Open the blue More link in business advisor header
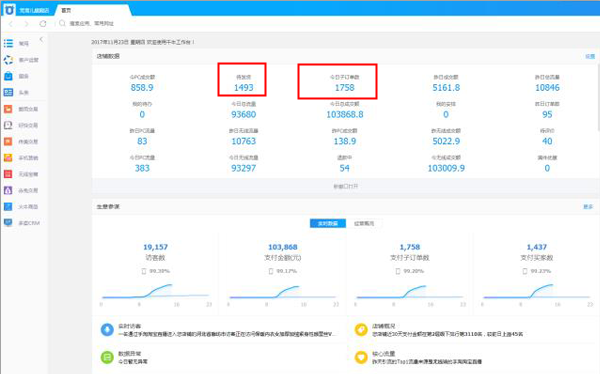Image resolution: width=600 pixels, height=374 pixels. [588, 207]
